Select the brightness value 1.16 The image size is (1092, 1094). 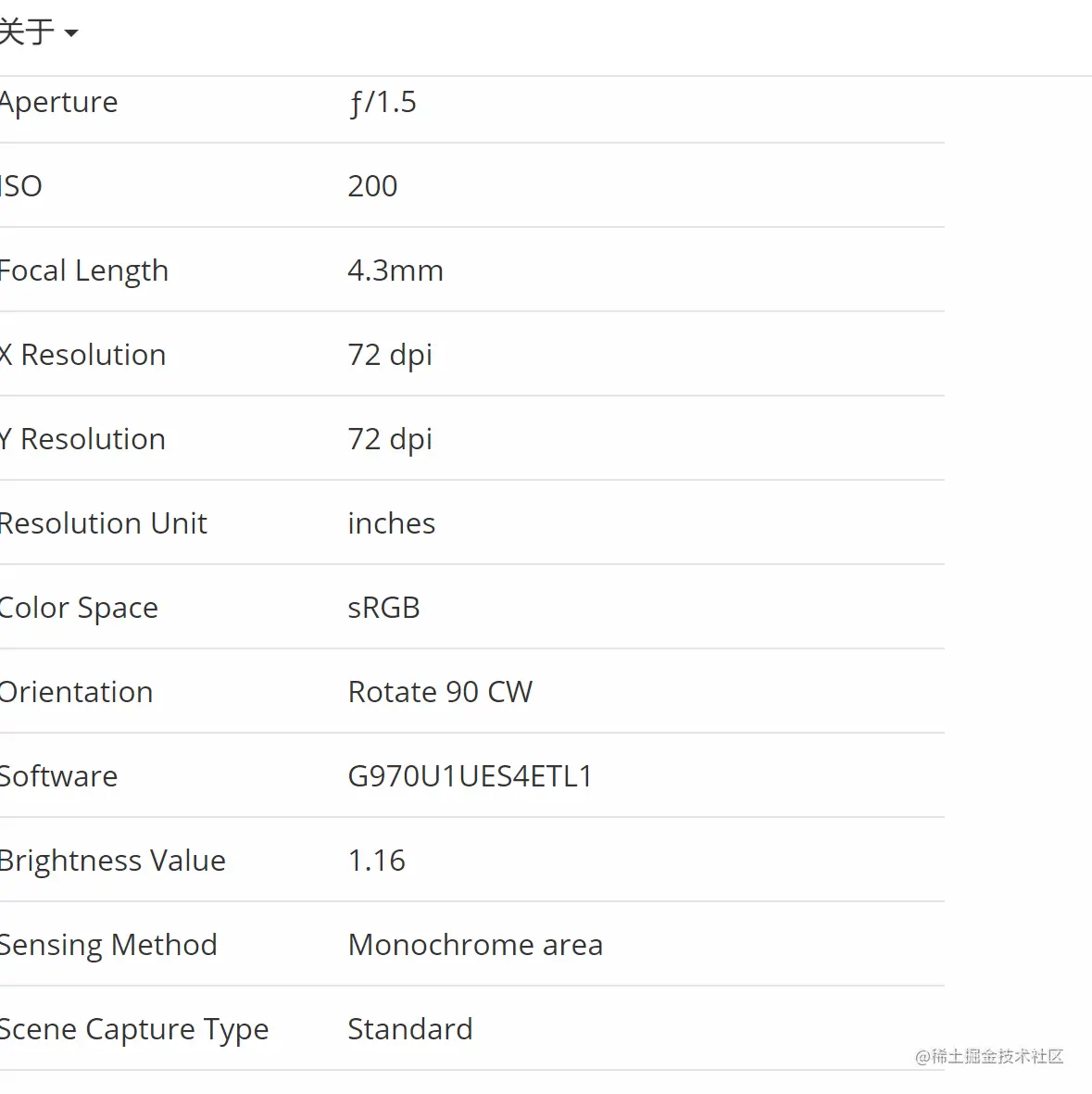coord(377,861)
